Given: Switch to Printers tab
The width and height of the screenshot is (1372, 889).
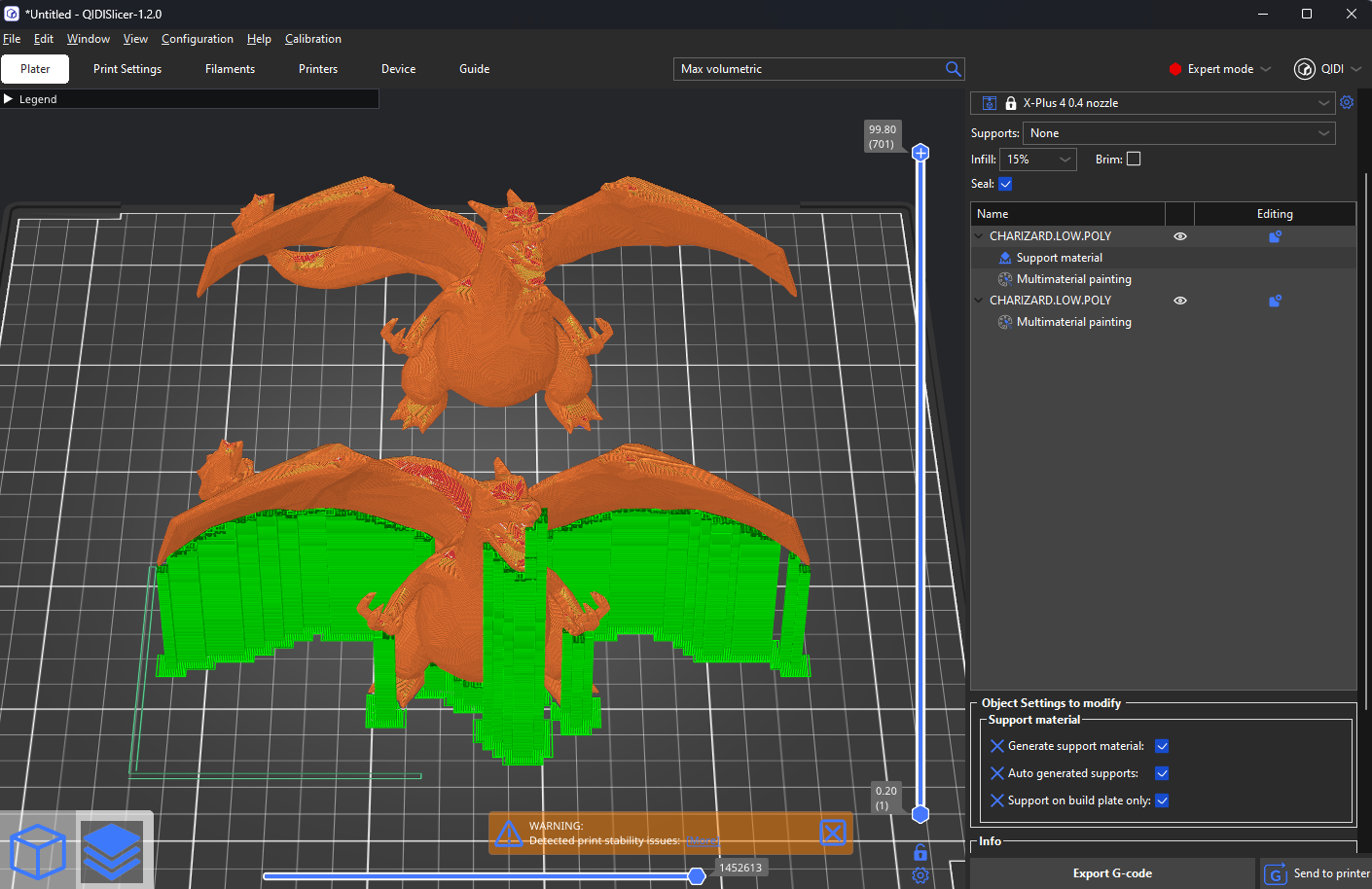Looking at the screenshot, I should click(x=318, y=69).
